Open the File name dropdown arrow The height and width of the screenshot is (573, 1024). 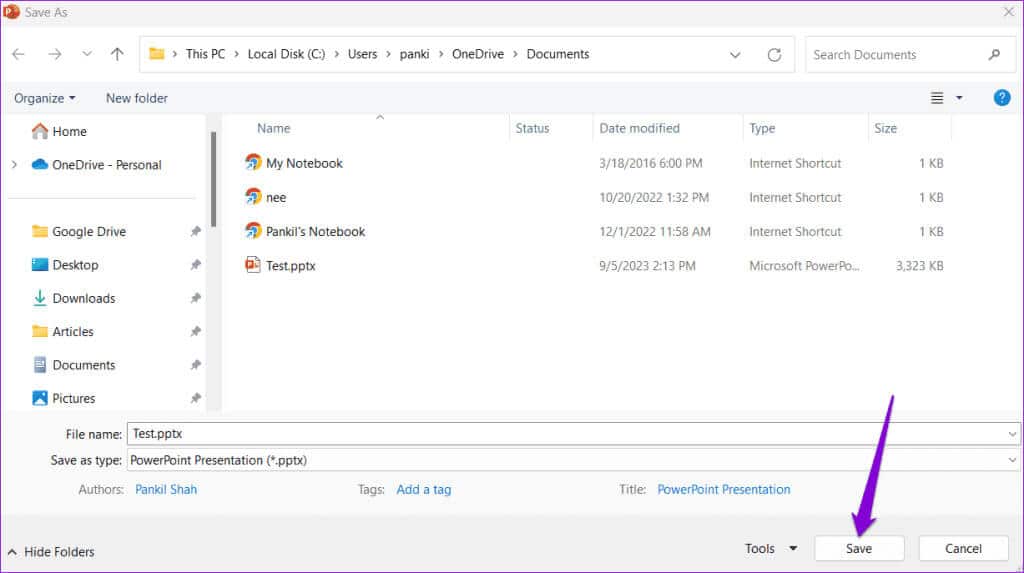[x=1012, y=434]
